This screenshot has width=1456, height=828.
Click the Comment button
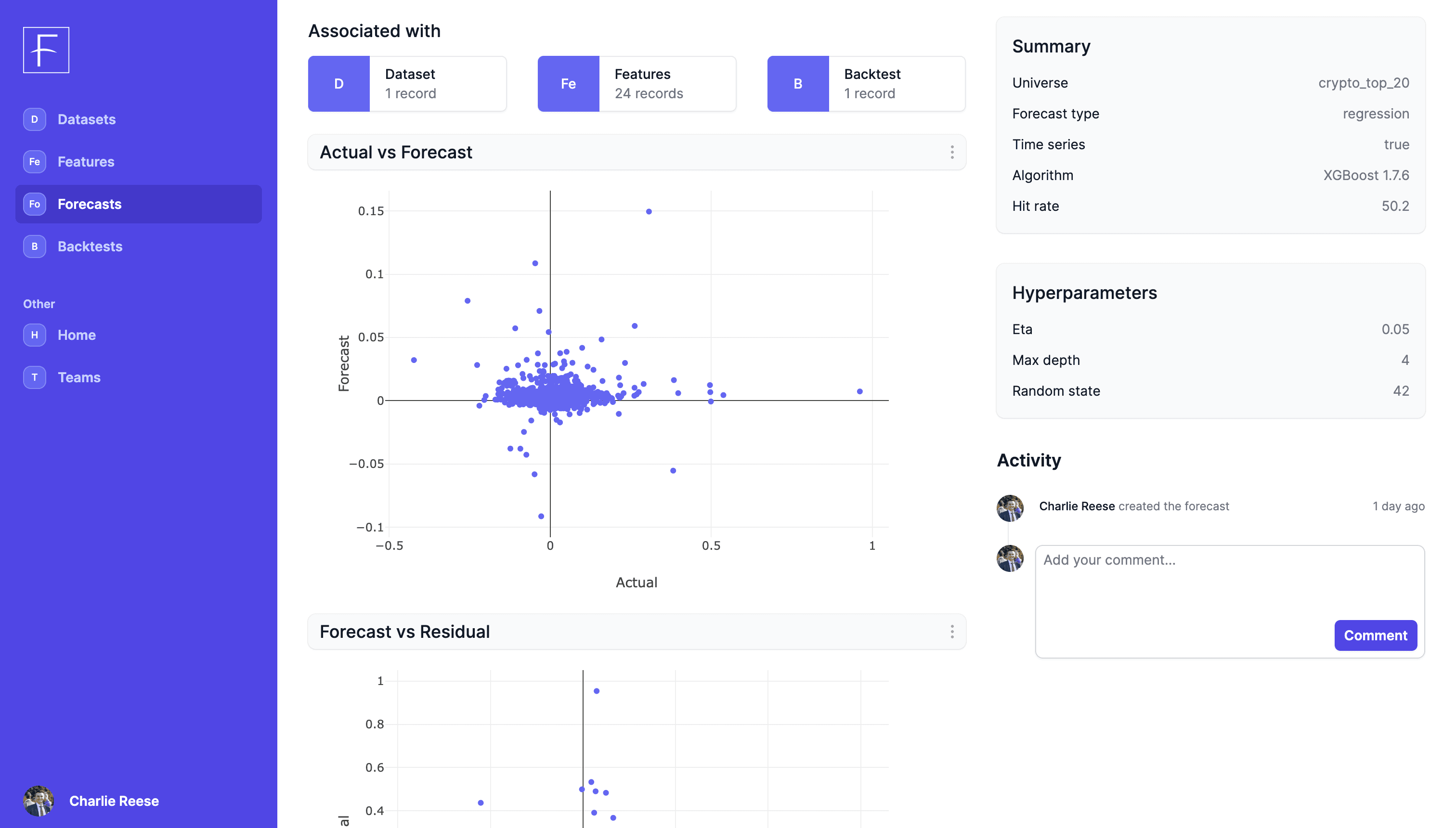tap(1375, 635)
